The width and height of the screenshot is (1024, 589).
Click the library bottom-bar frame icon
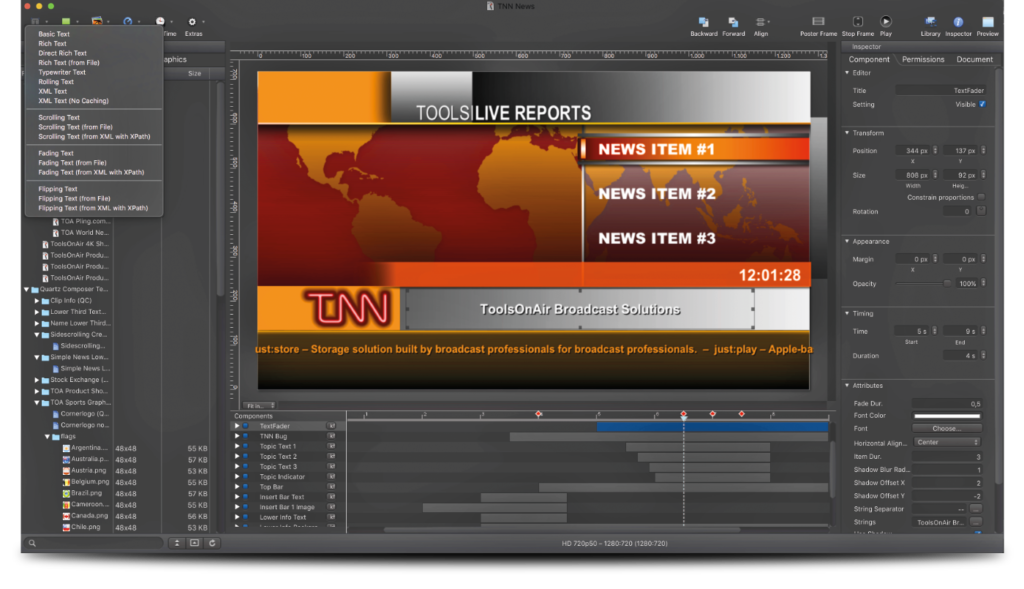(x=195, y=543)
